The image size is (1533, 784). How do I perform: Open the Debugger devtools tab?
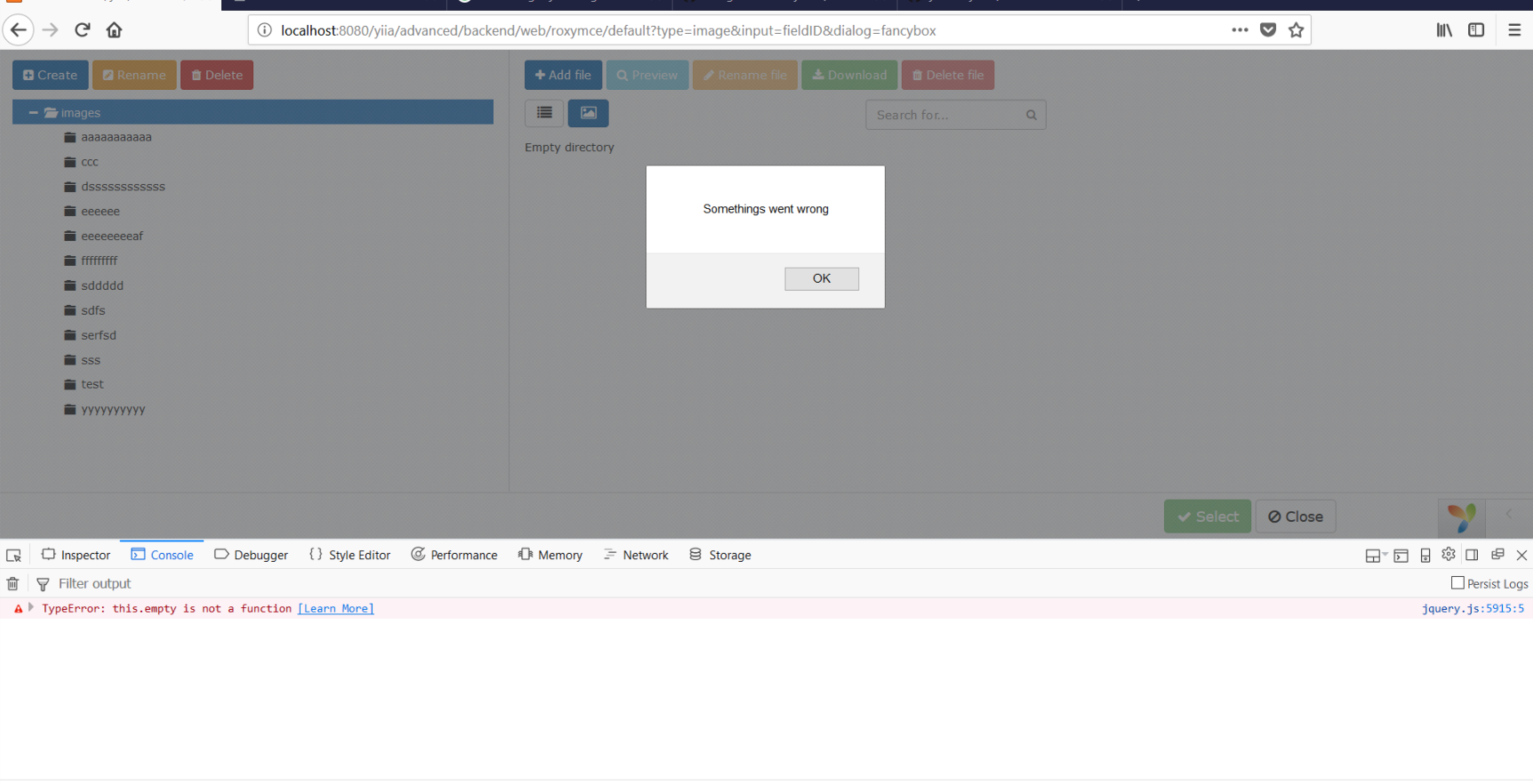[252, 555]
